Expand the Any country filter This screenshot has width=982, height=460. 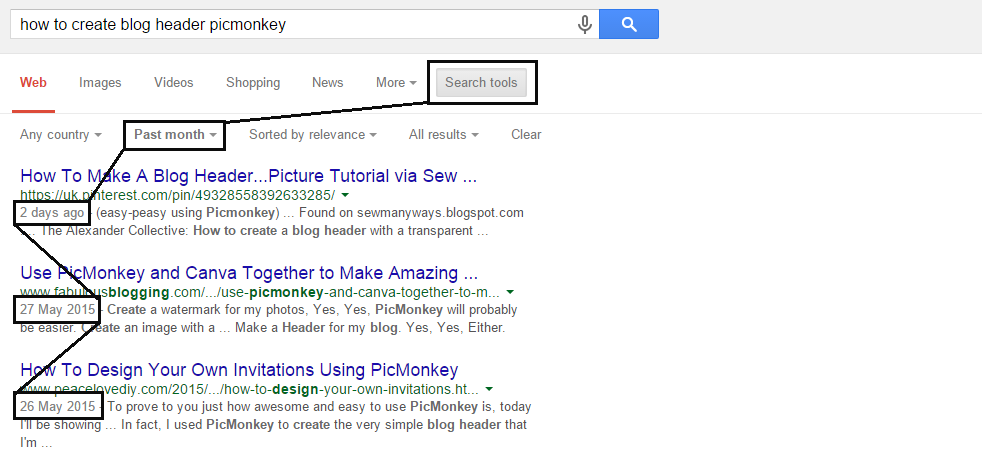click(x=61, y=135)
